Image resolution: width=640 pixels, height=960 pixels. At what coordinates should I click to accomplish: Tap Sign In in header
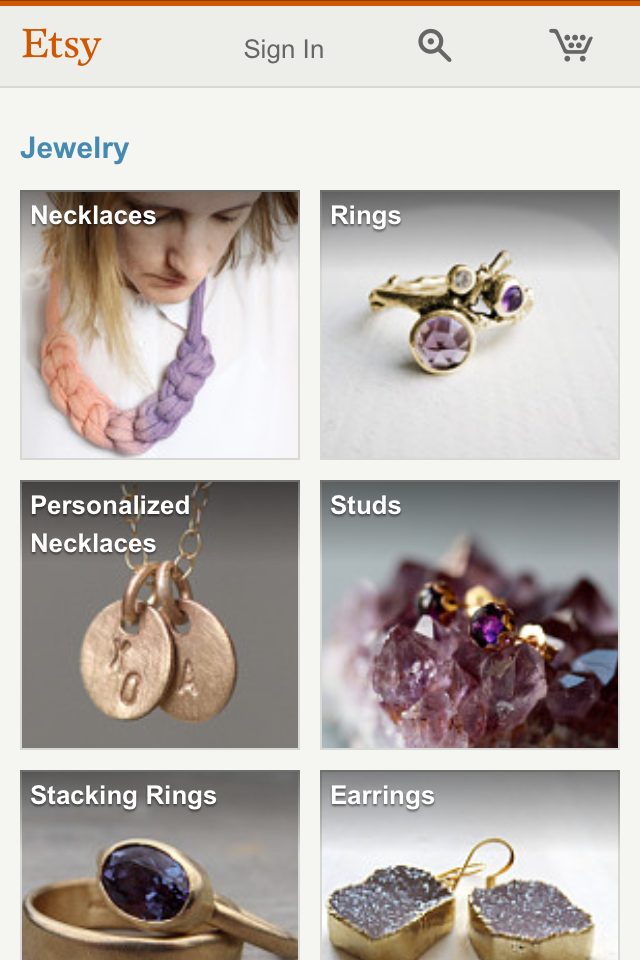tap(284, 49)
